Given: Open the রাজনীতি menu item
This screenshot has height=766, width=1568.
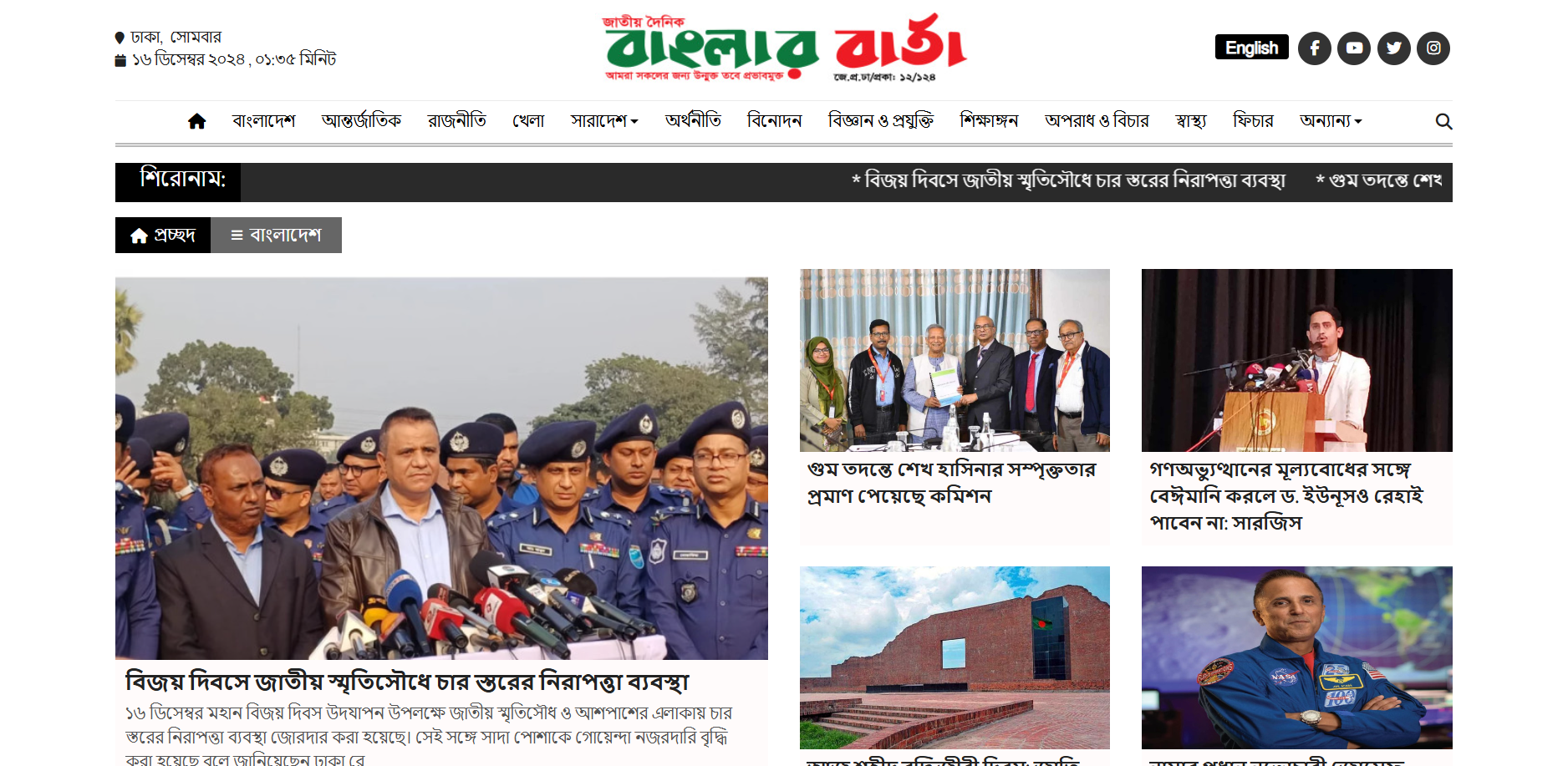Looking at the screenshot, I should point(456,121).
